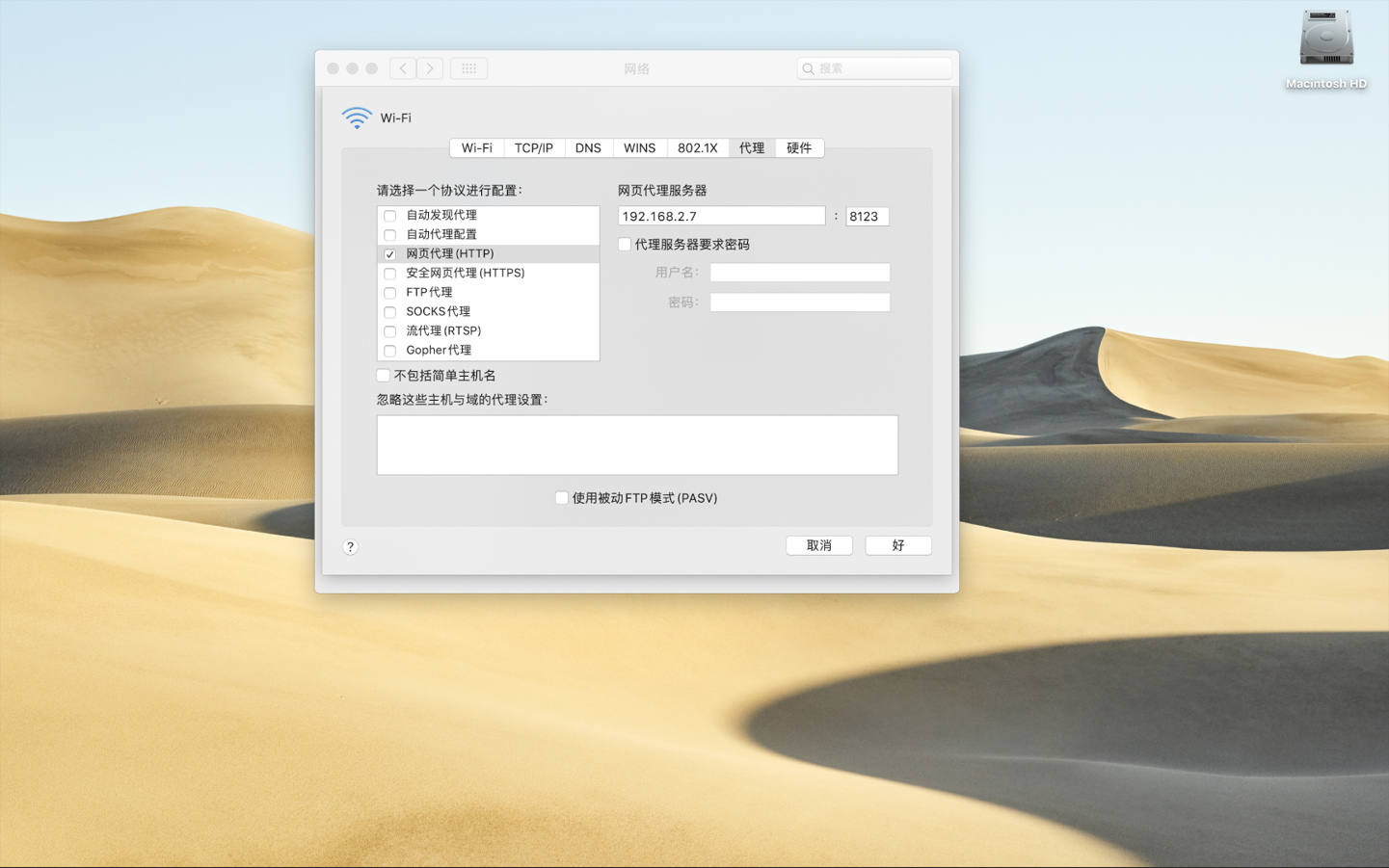This screenshot has width=1389, height=868.
Task: Enable the 自动代理配置 checkbox
Action: point(389,234)
